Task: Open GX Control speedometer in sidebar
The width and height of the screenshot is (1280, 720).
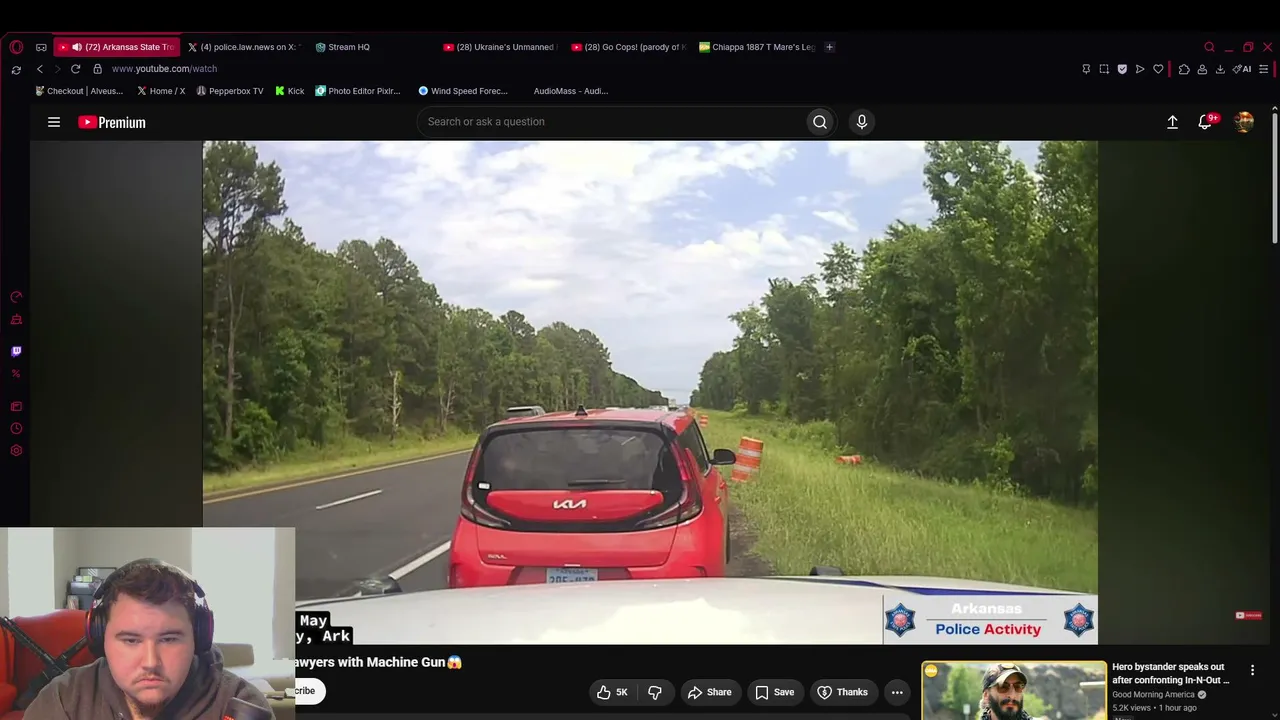Action: [x=16, y=297]
